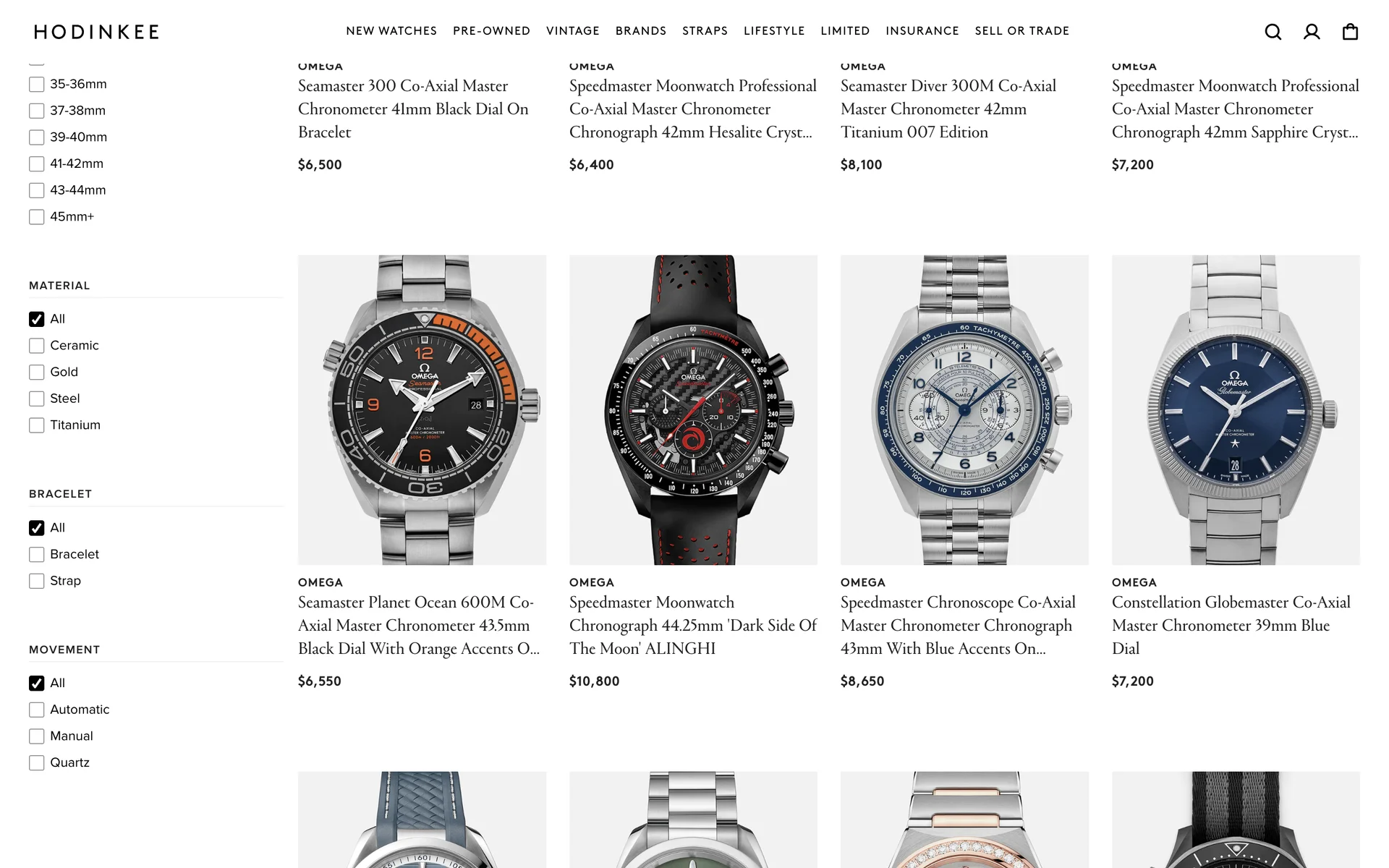Uncheck the All option under Material
Screen dimensions: 1389x868
coord(37,319)
